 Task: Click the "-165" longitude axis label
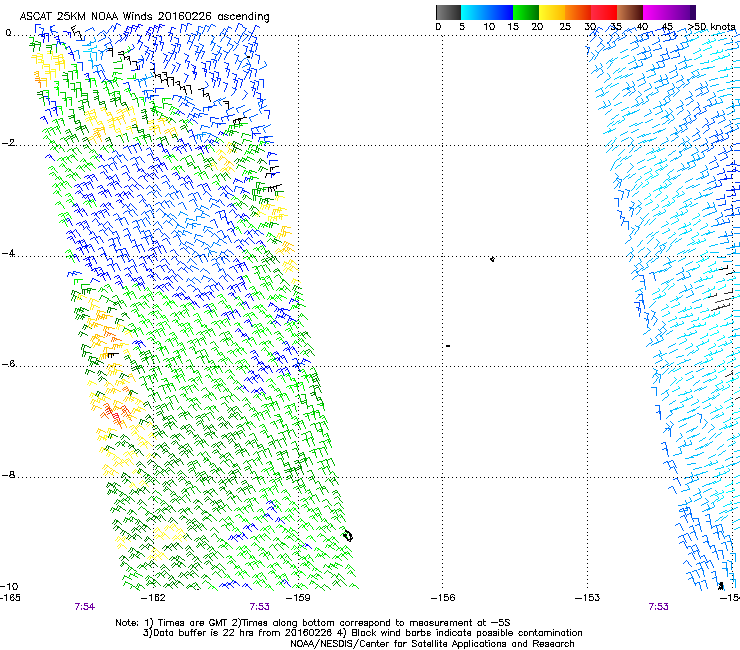10,598
